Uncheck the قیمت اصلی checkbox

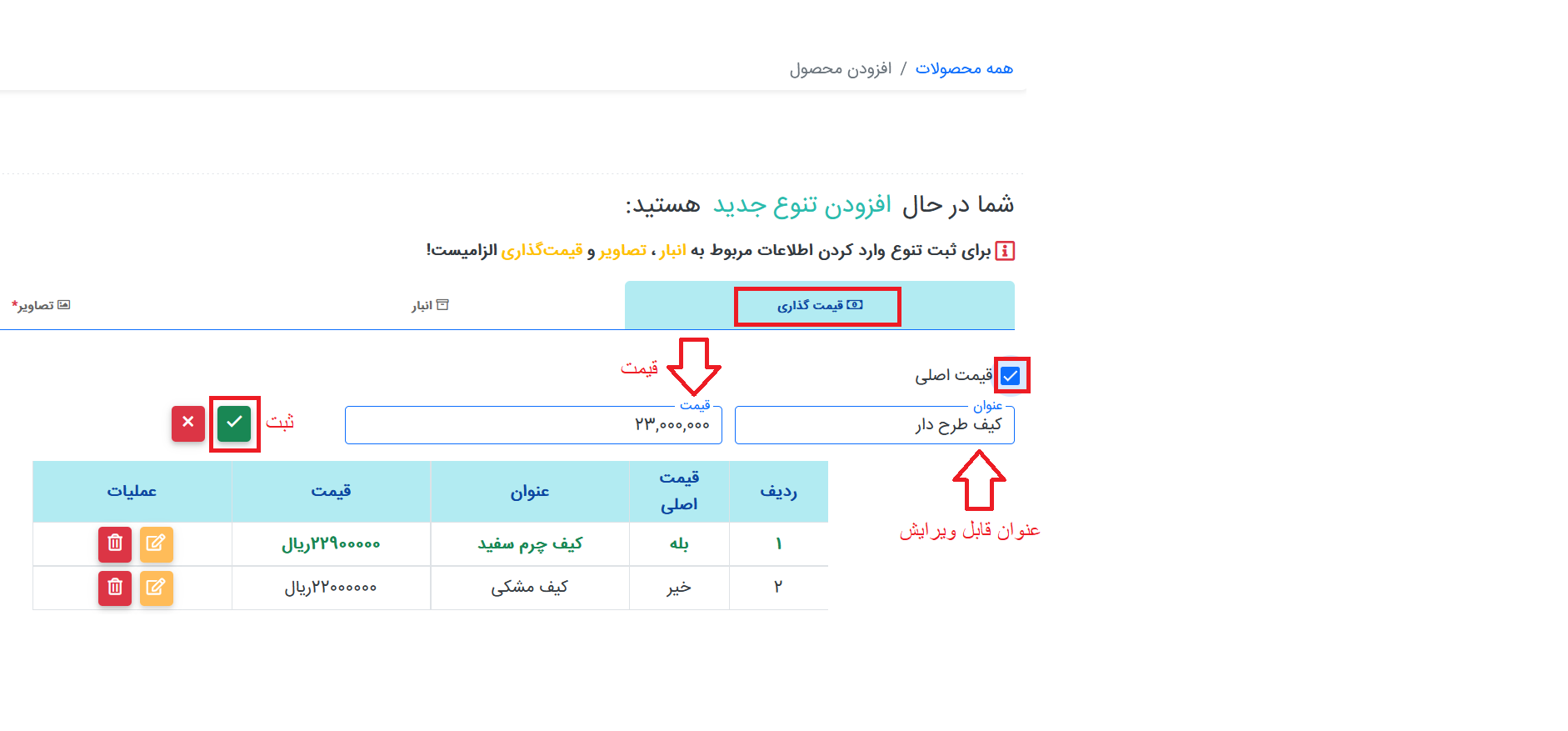[x=1010, y=376]
